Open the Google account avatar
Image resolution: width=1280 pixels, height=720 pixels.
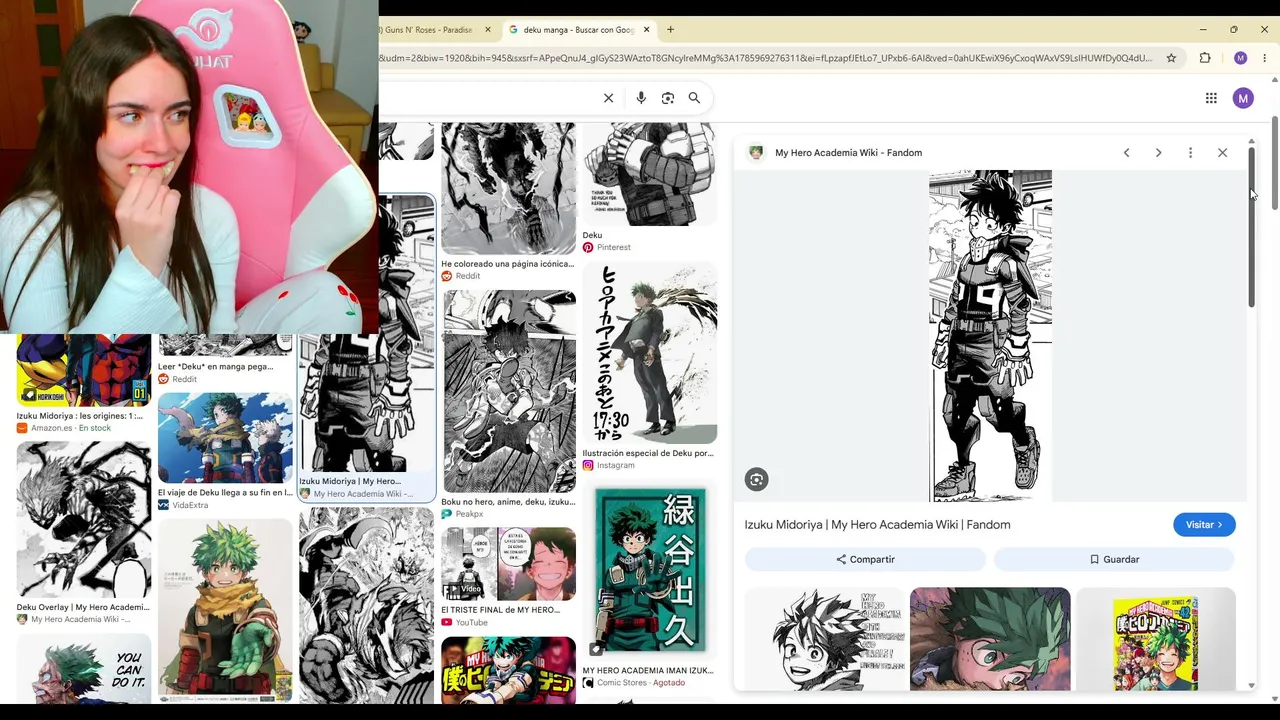tap(1243, 98)
